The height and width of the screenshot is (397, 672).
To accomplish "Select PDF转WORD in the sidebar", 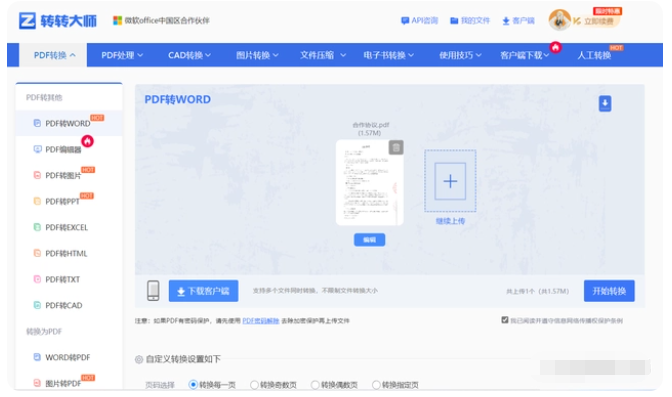I will (x=69, y=123).
